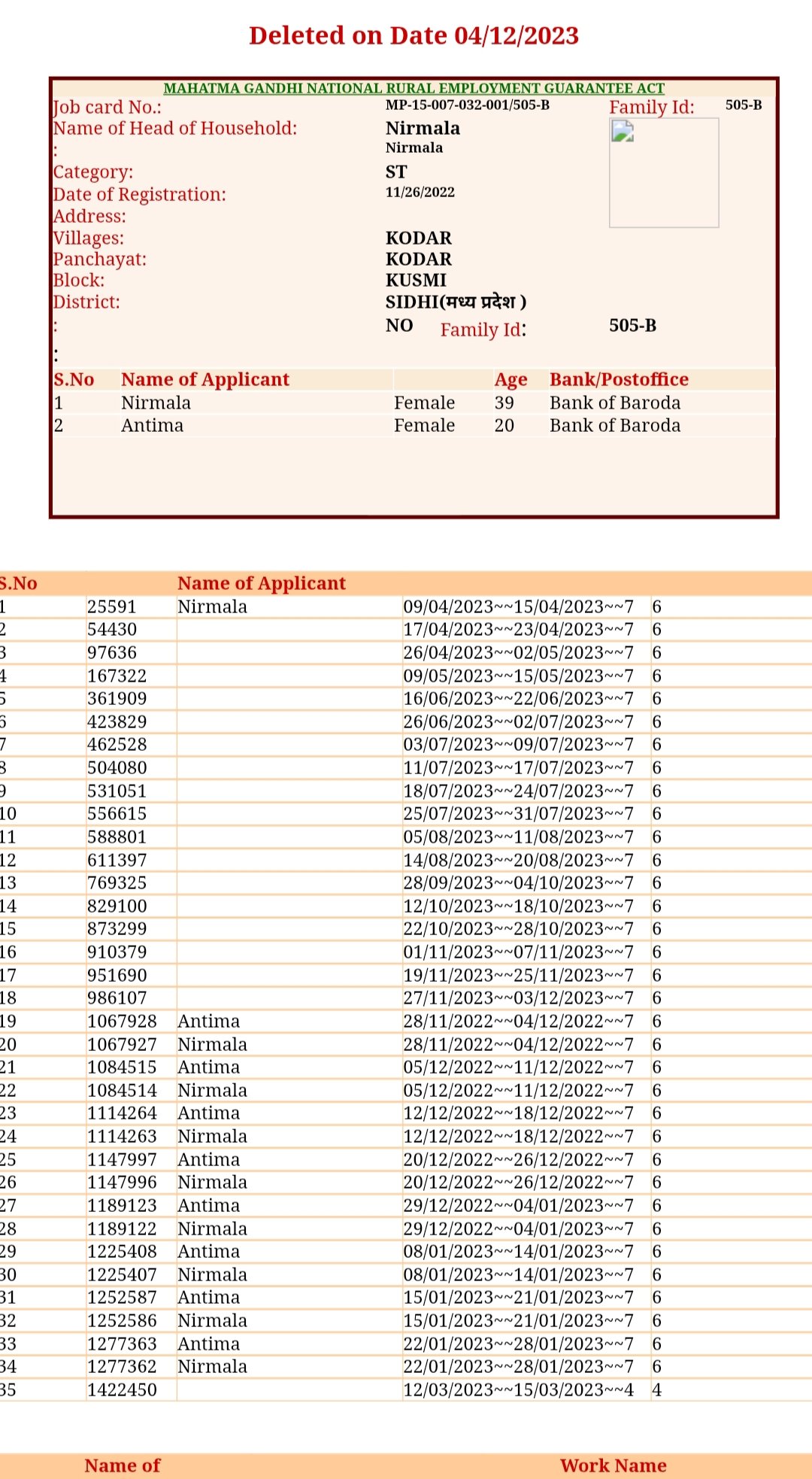Click the Bank/Postoffice column header
This screenshot has width=812, height=1479.
tap(619, 380)
